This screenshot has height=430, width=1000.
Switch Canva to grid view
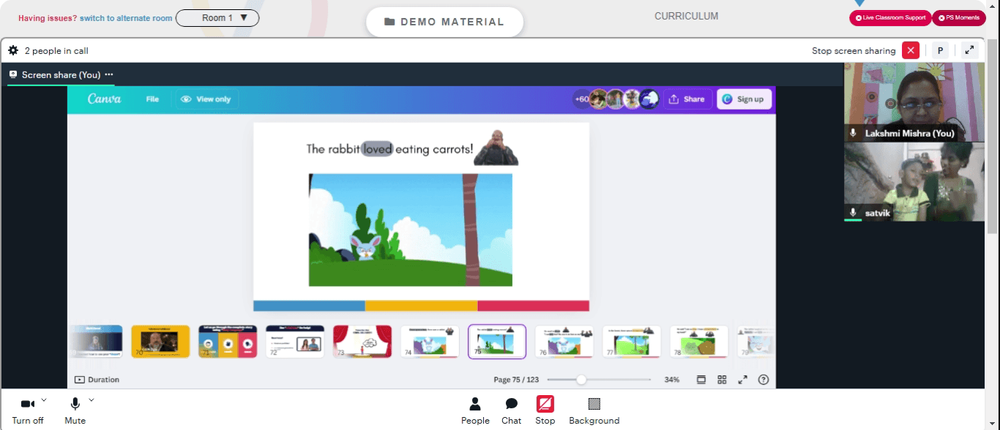[x=722, y=380]
